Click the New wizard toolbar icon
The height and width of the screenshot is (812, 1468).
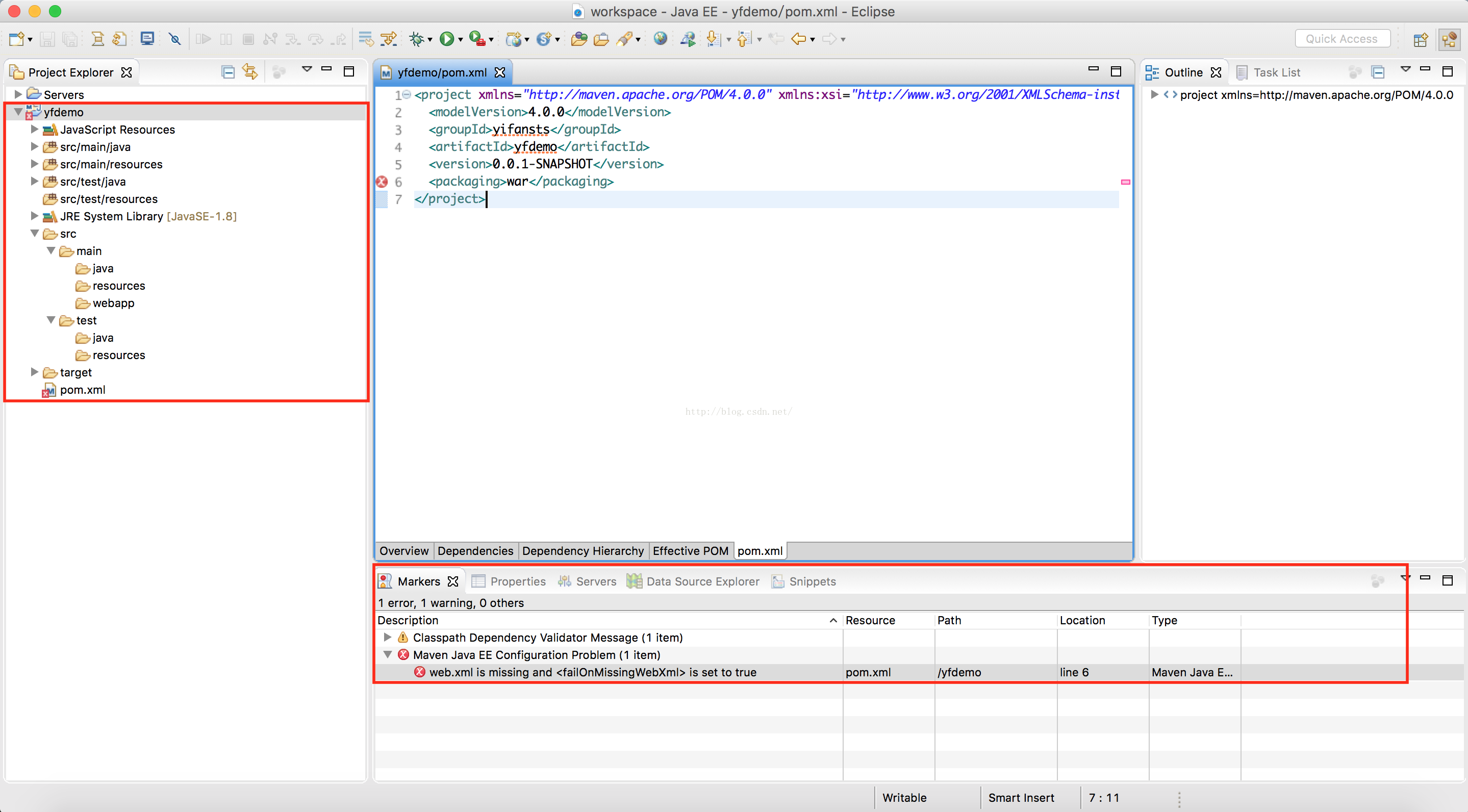point(16,39)
